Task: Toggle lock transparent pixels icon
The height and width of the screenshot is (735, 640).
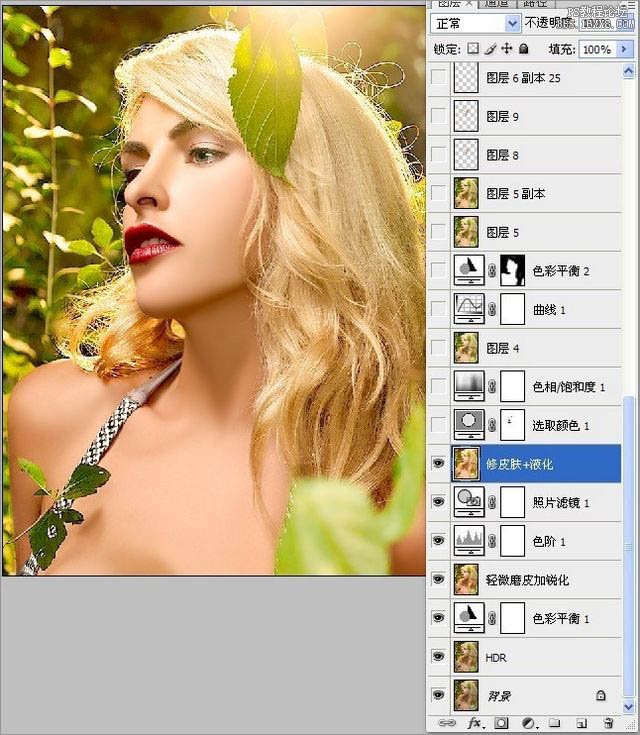Action: coord(474,49)
